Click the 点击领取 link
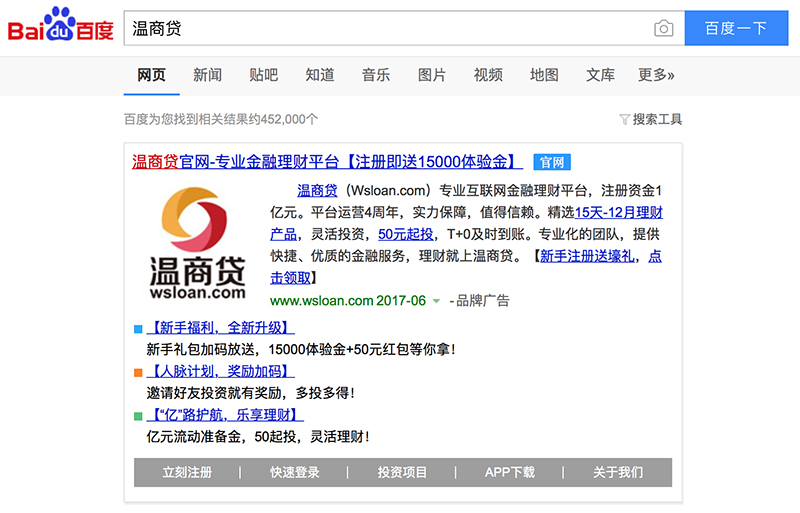 [x=290, y=278]
